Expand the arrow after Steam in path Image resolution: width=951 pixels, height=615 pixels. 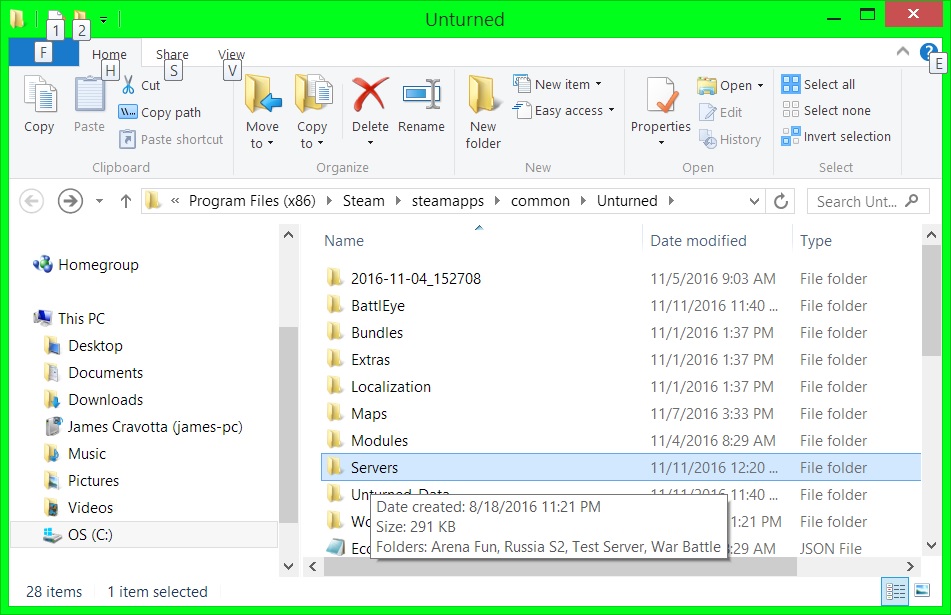click(x=398, y=201)
